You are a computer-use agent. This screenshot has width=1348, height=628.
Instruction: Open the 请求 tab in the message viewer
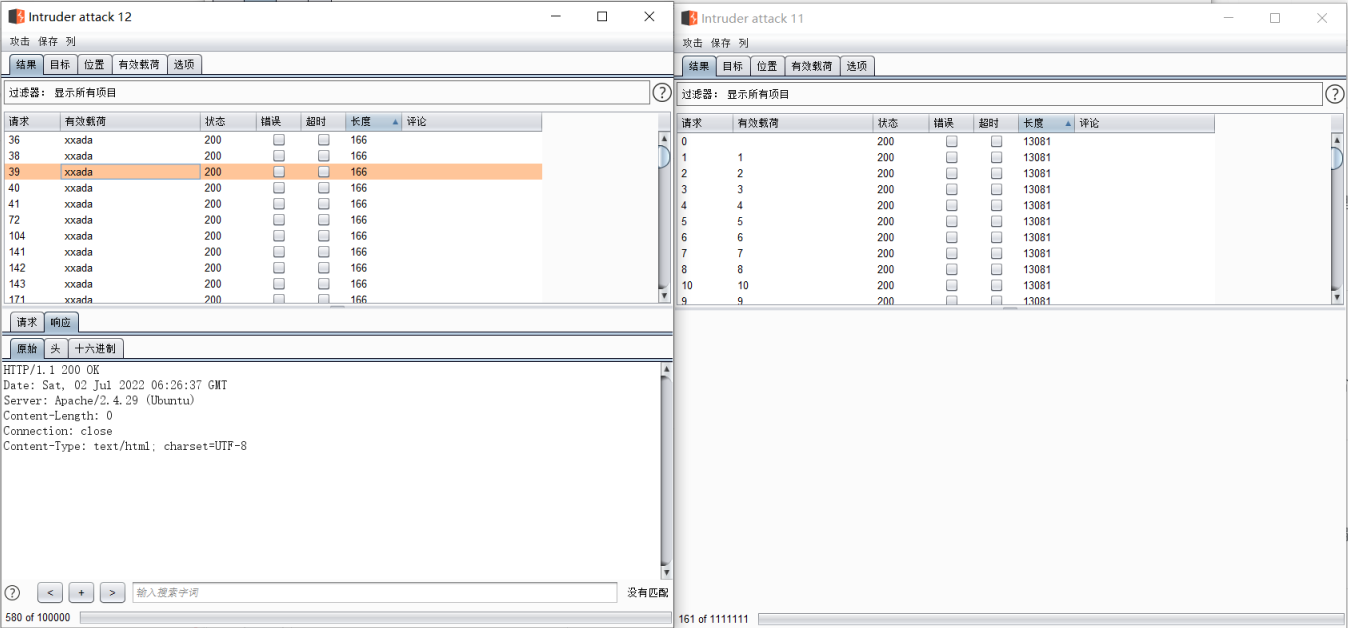tap(27, 322)
